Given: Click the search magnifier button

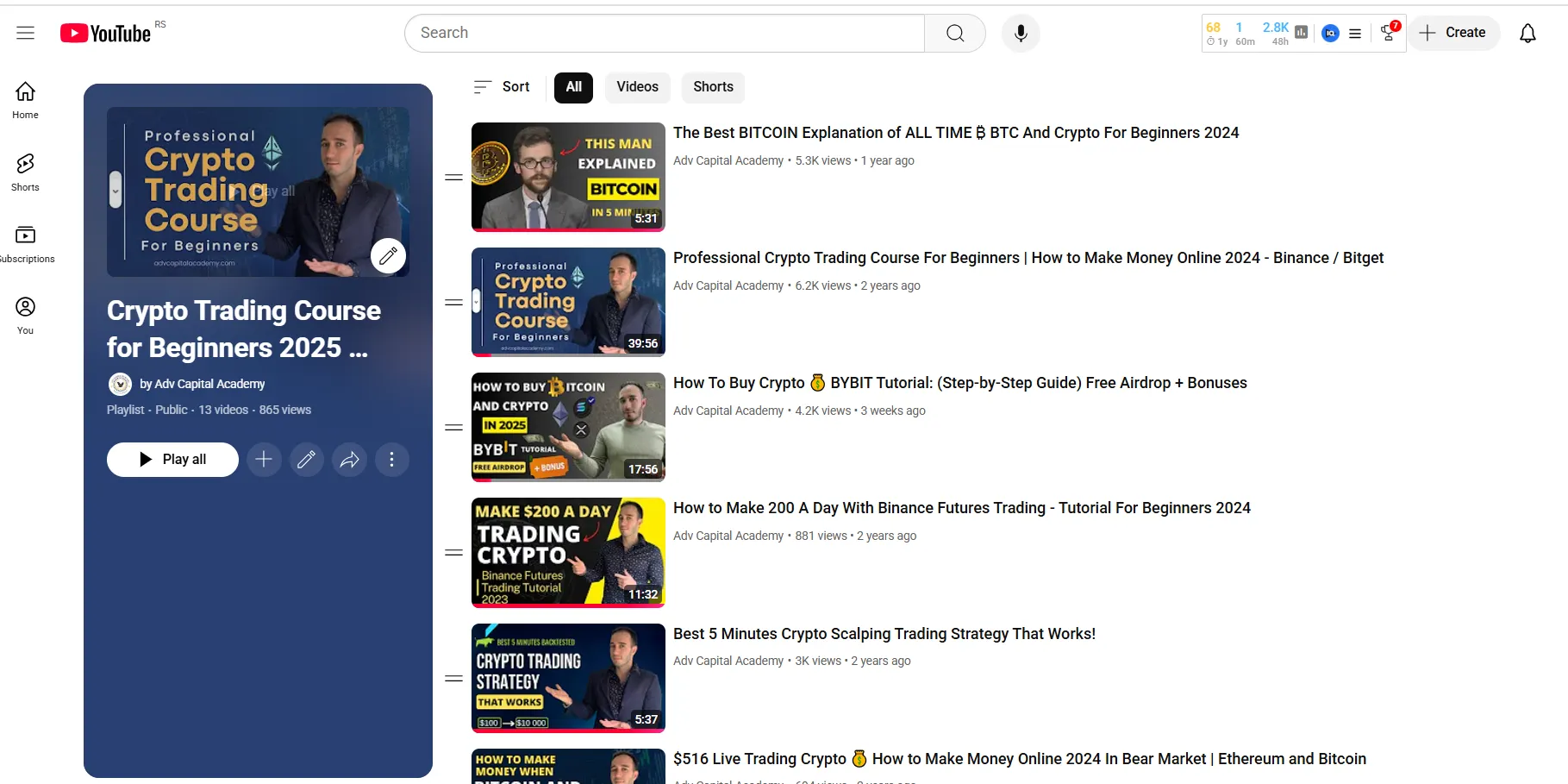Looking at the screenshot, I should coord(955,33).
